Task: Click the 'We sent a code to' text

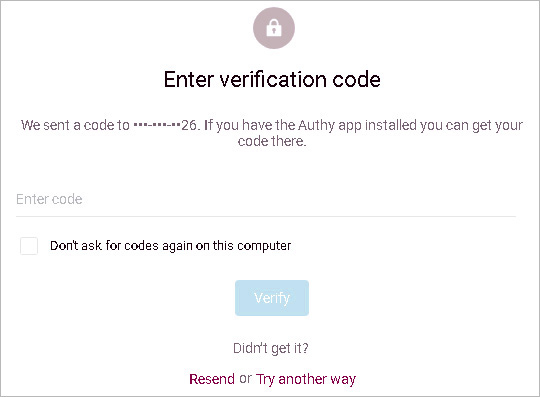Action: [75, 125]
